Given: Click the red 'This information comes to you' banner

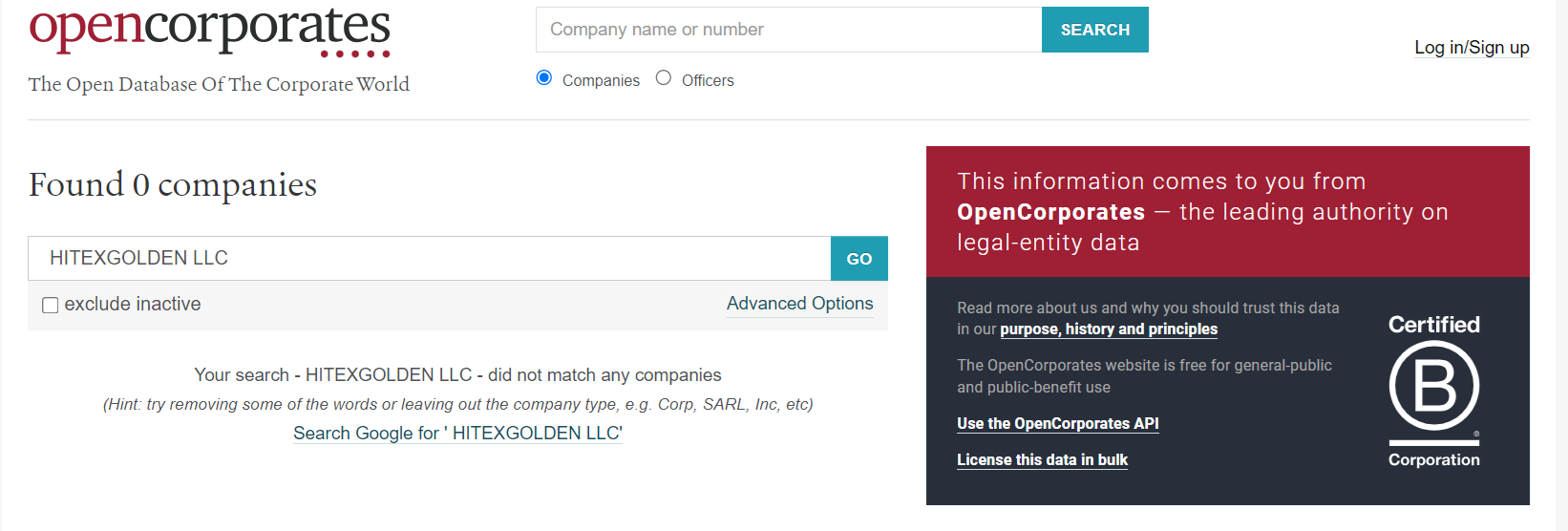Looking at the screenshot, I should [x=1228, y=211].
